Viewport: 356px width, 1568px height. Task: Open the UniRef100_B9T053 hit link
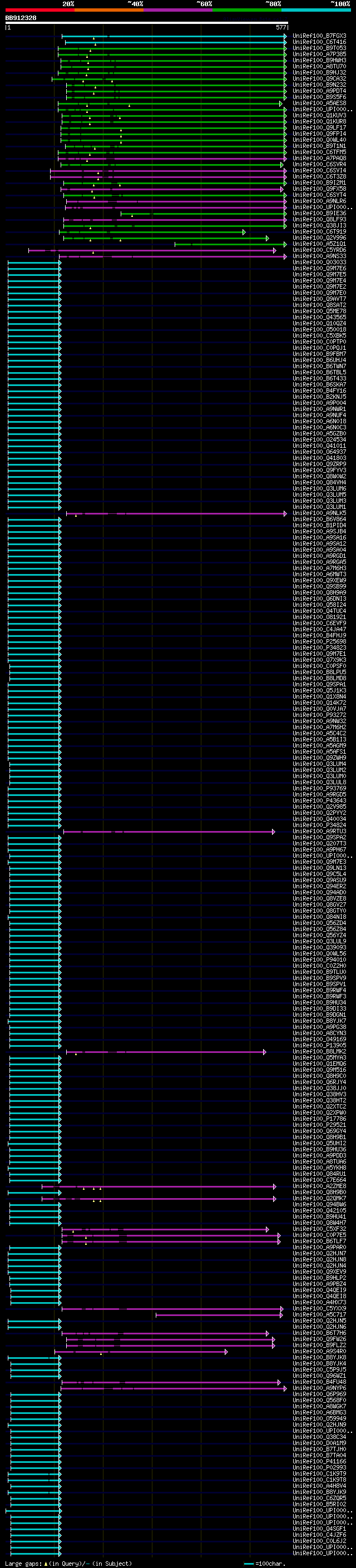point(319,48)
